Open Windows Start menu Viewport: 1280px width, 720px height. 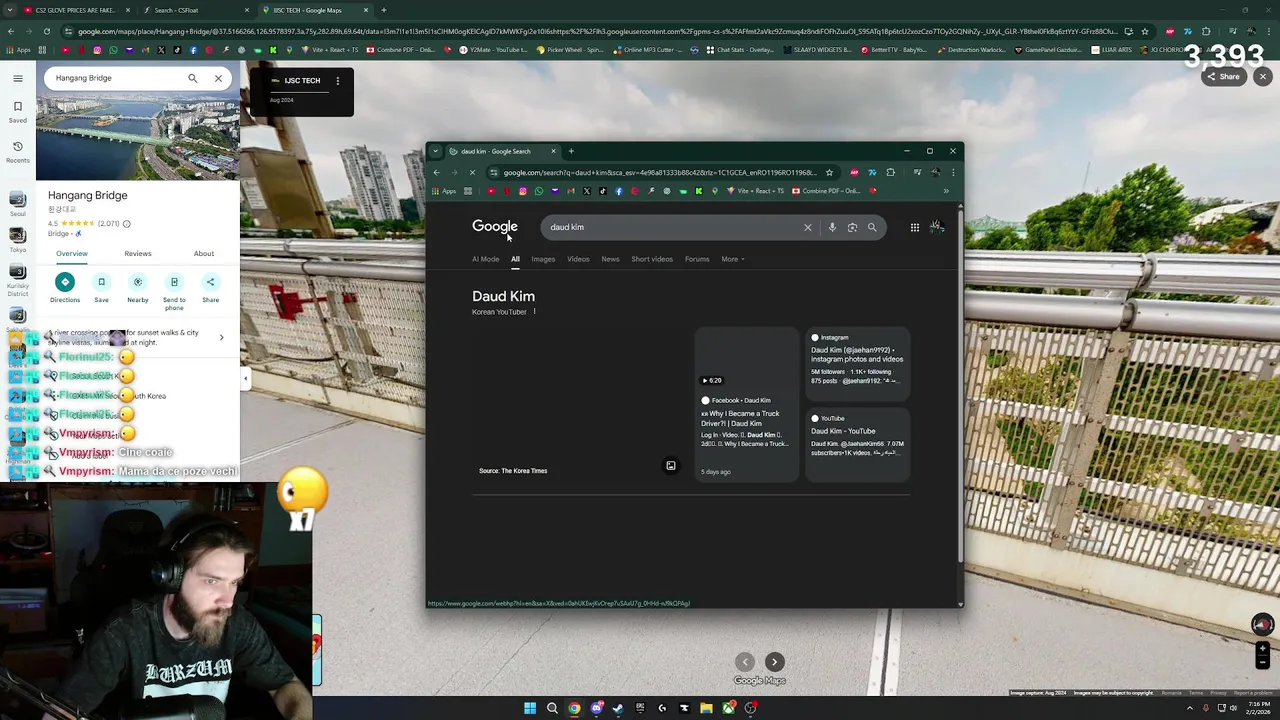[530, 708]
